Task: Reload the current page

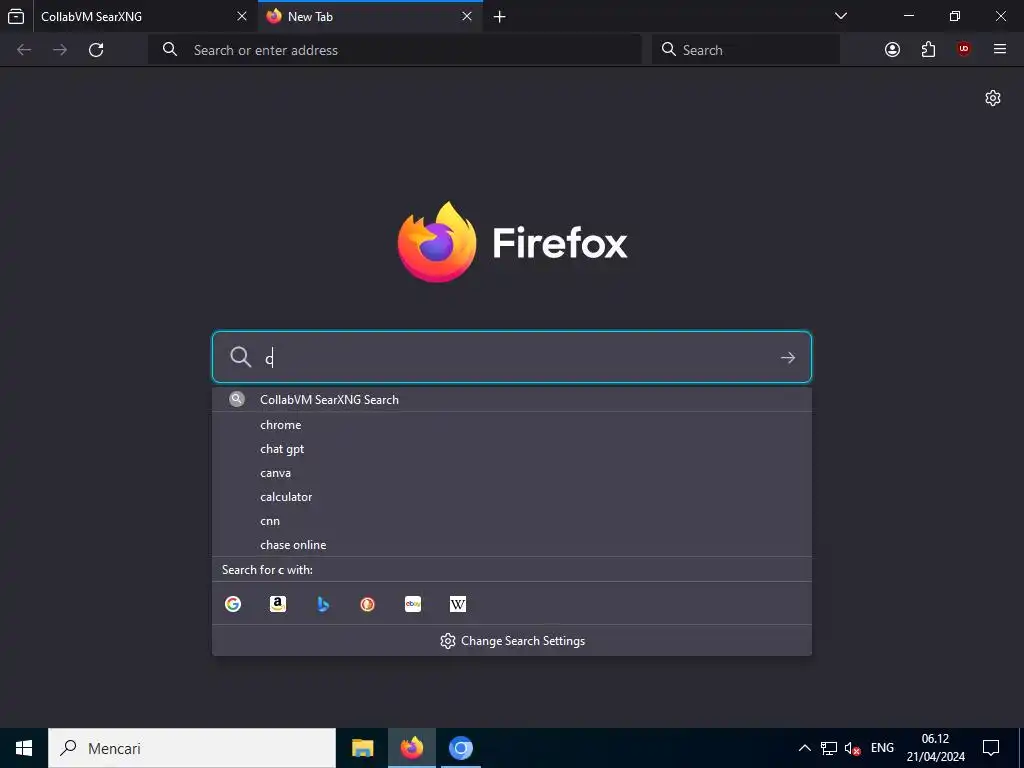Action: pyautogui.click(x=96, y=50)
